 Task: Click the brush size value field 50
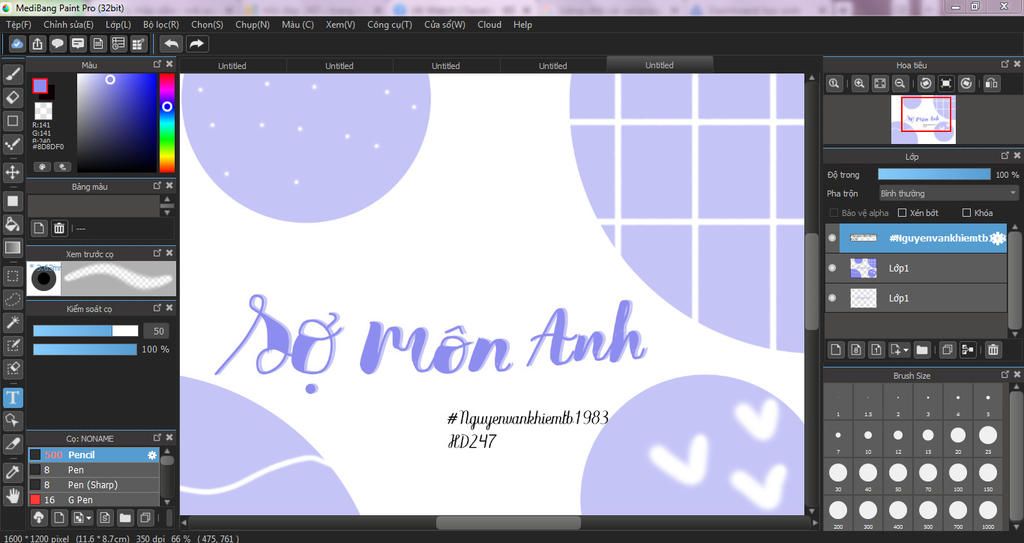pyautogui.click(x=158, y=331)
